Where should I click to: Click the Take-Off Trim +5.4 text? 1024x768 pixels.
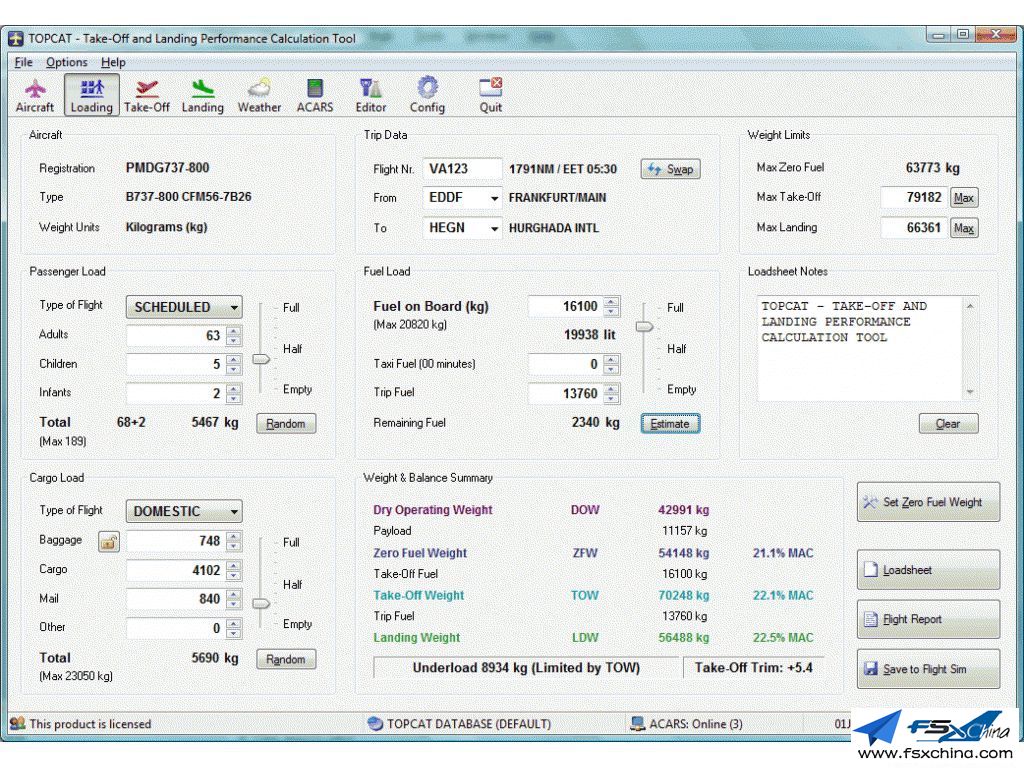[753, 667]
